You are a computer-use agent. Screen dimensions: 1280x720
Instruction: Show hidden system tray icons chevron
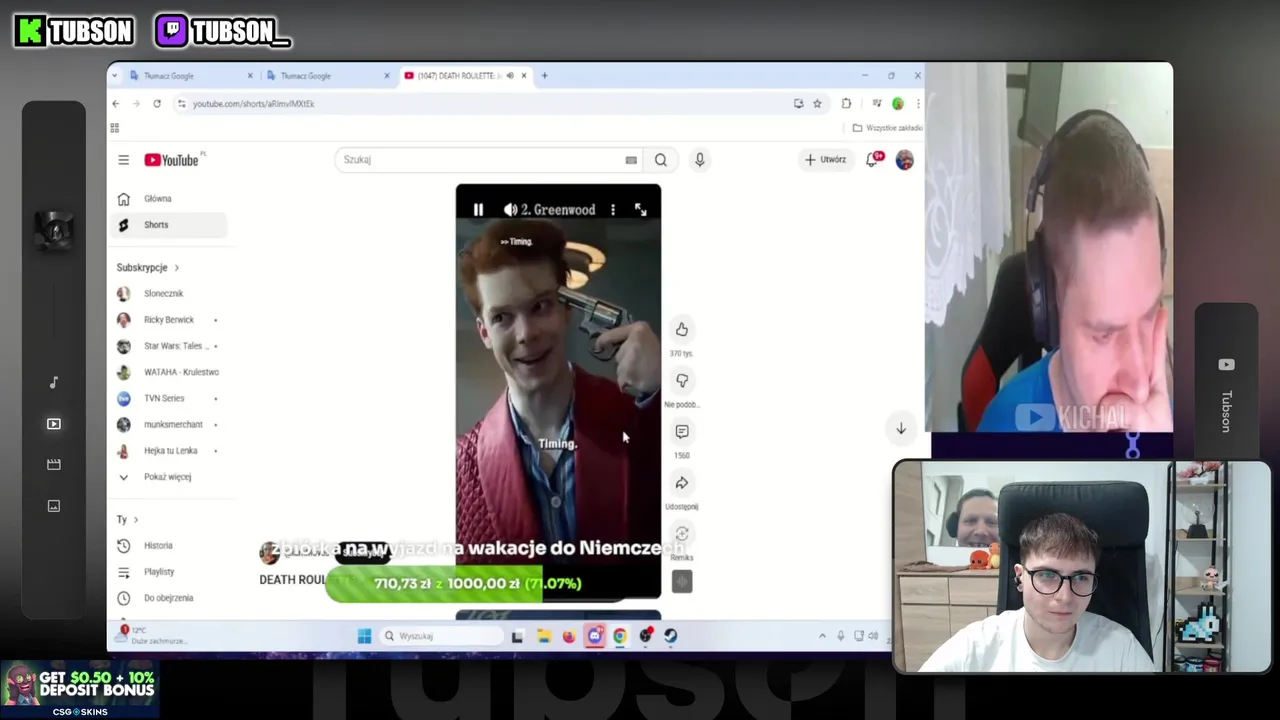(x=822, y=636)
